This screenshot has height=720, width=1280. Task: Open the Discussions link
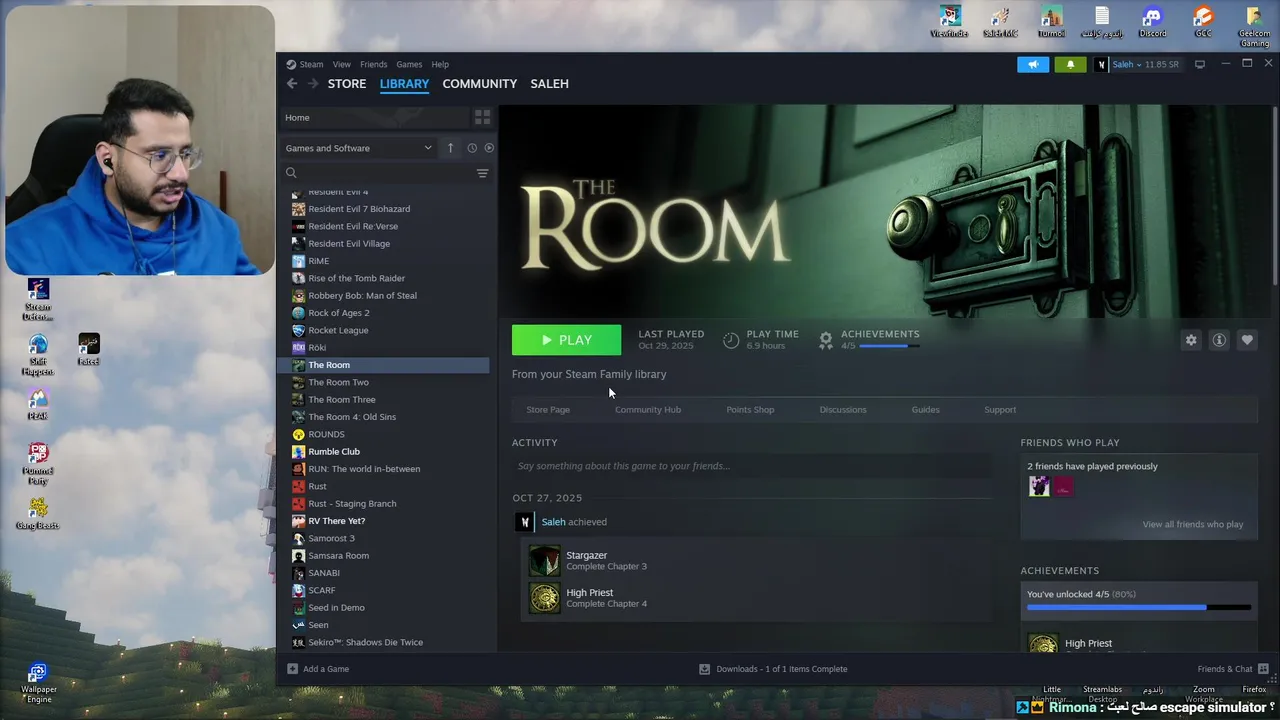[843, 409]
